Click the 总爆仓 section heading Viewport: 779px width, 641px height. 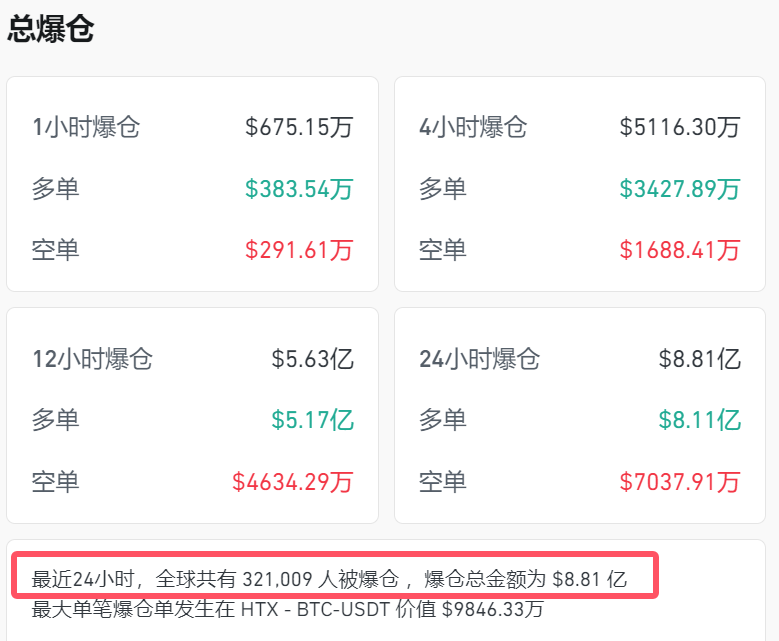pyautogui.click(x=51, y=29)
